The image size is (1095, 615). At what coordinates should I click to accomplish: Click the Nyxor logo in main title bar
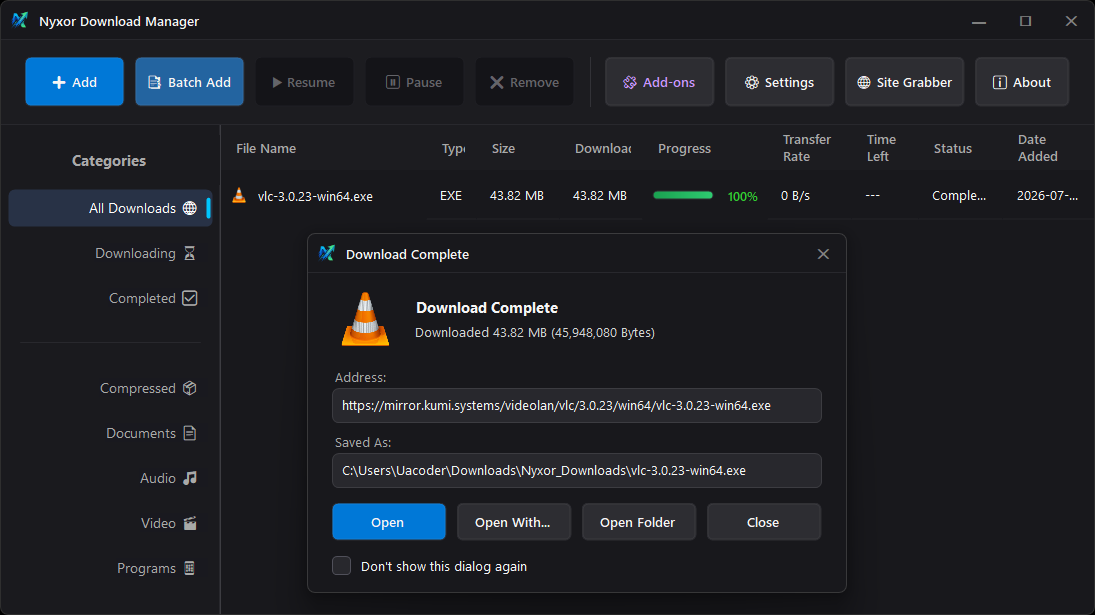tap(20, 20)
